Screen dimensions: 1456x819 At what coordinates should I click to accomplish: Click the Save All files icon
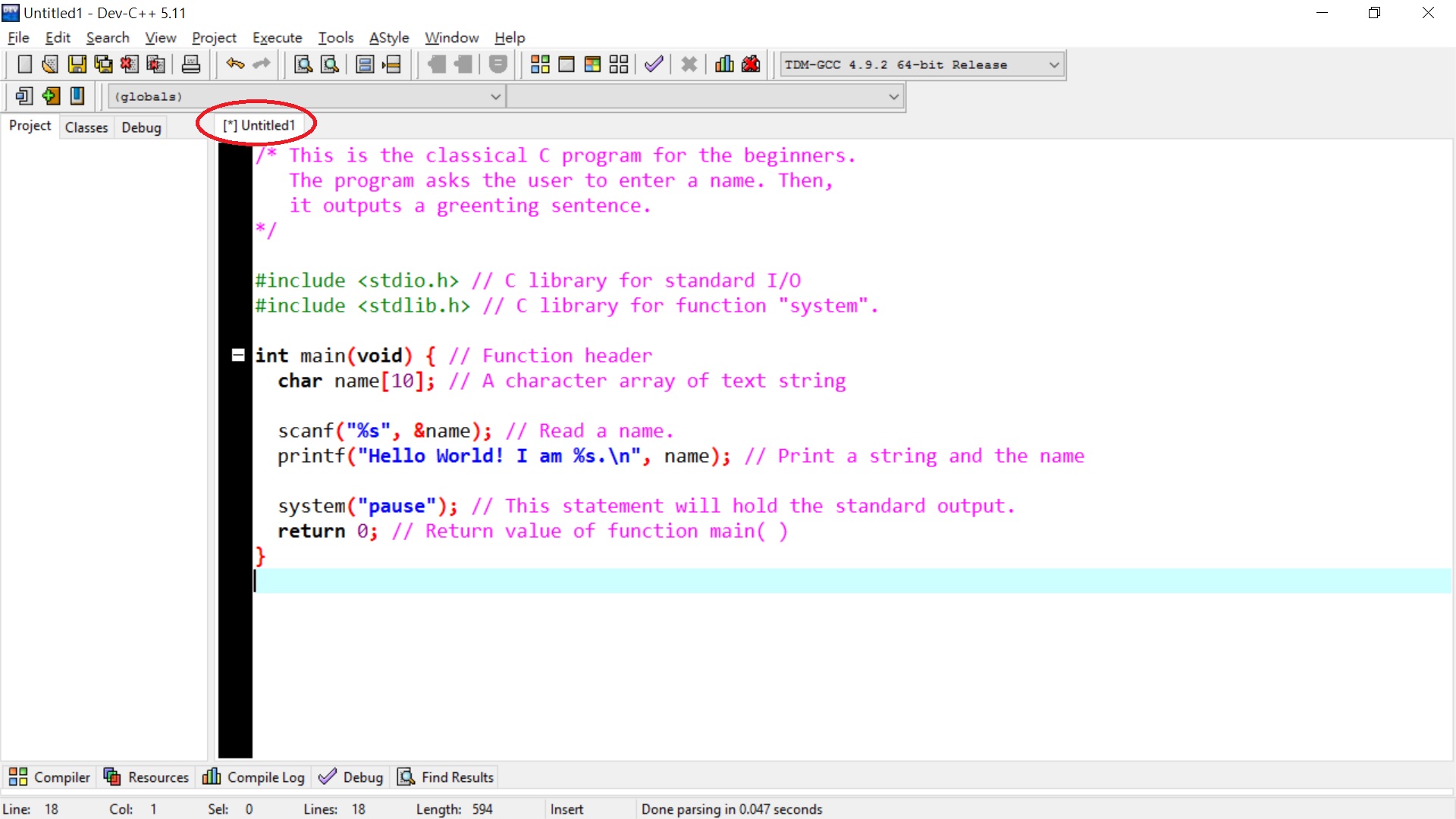point(103,64)
